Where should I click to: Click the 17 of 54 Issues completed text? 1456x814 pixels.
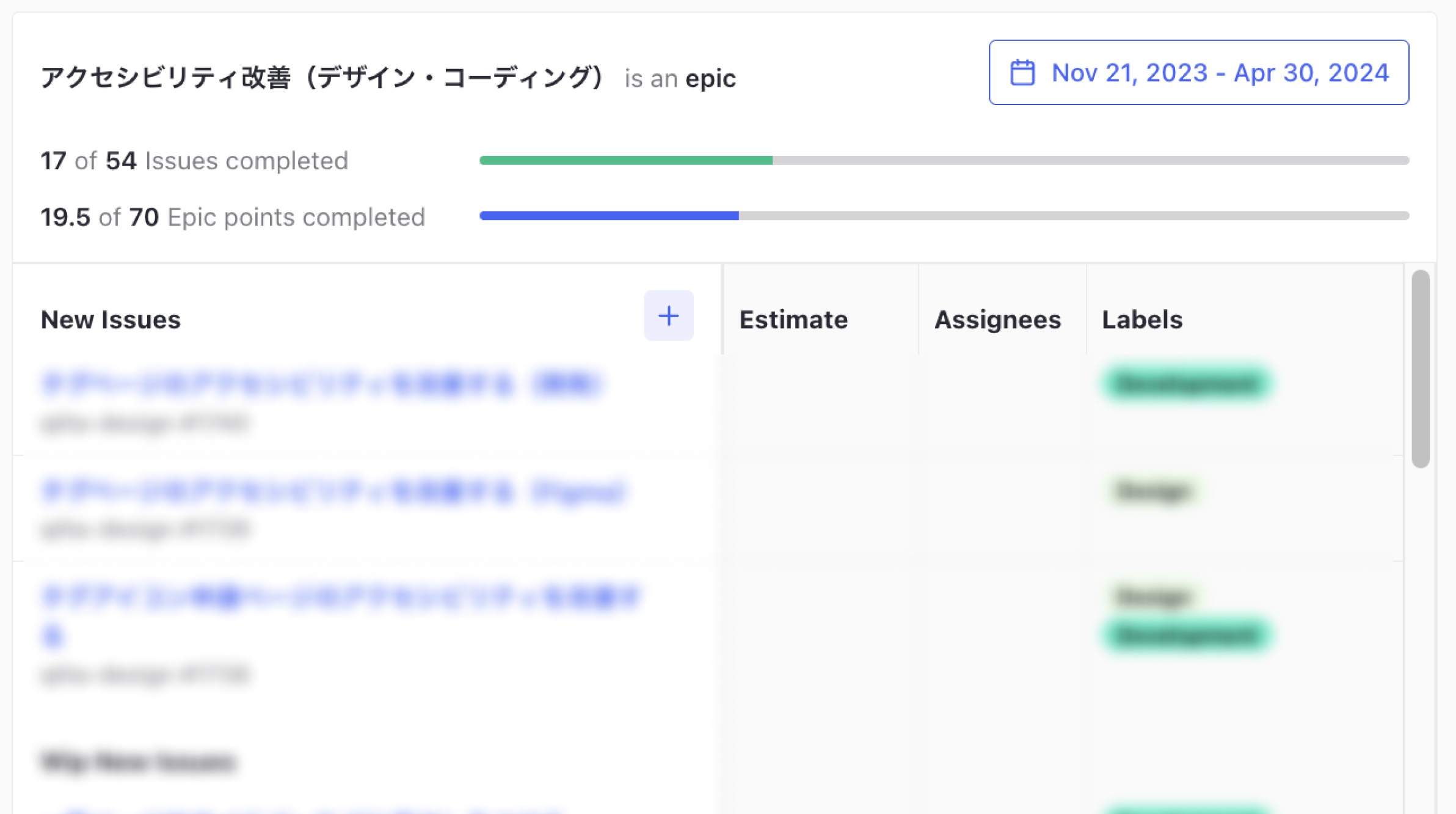194,160
